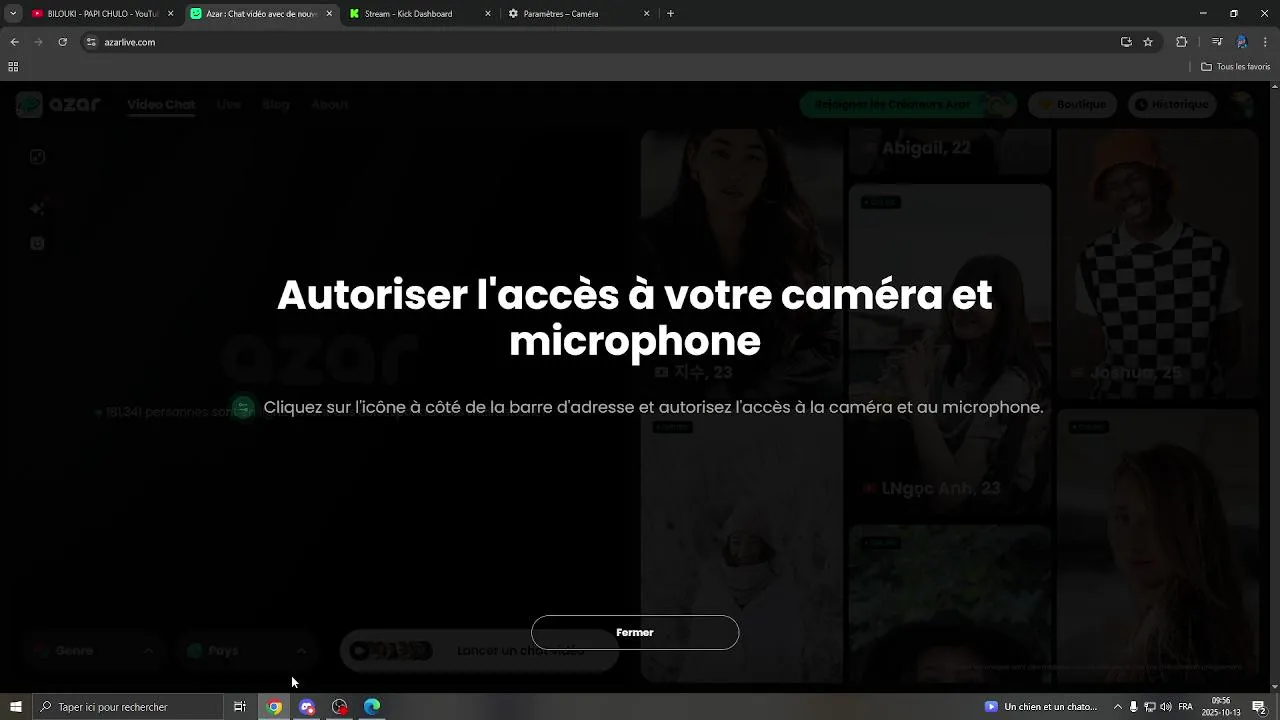Close the Azar tab
The width and height of the screenshot is (1280, 720).
pyautogui.click(x=329, y=14)
